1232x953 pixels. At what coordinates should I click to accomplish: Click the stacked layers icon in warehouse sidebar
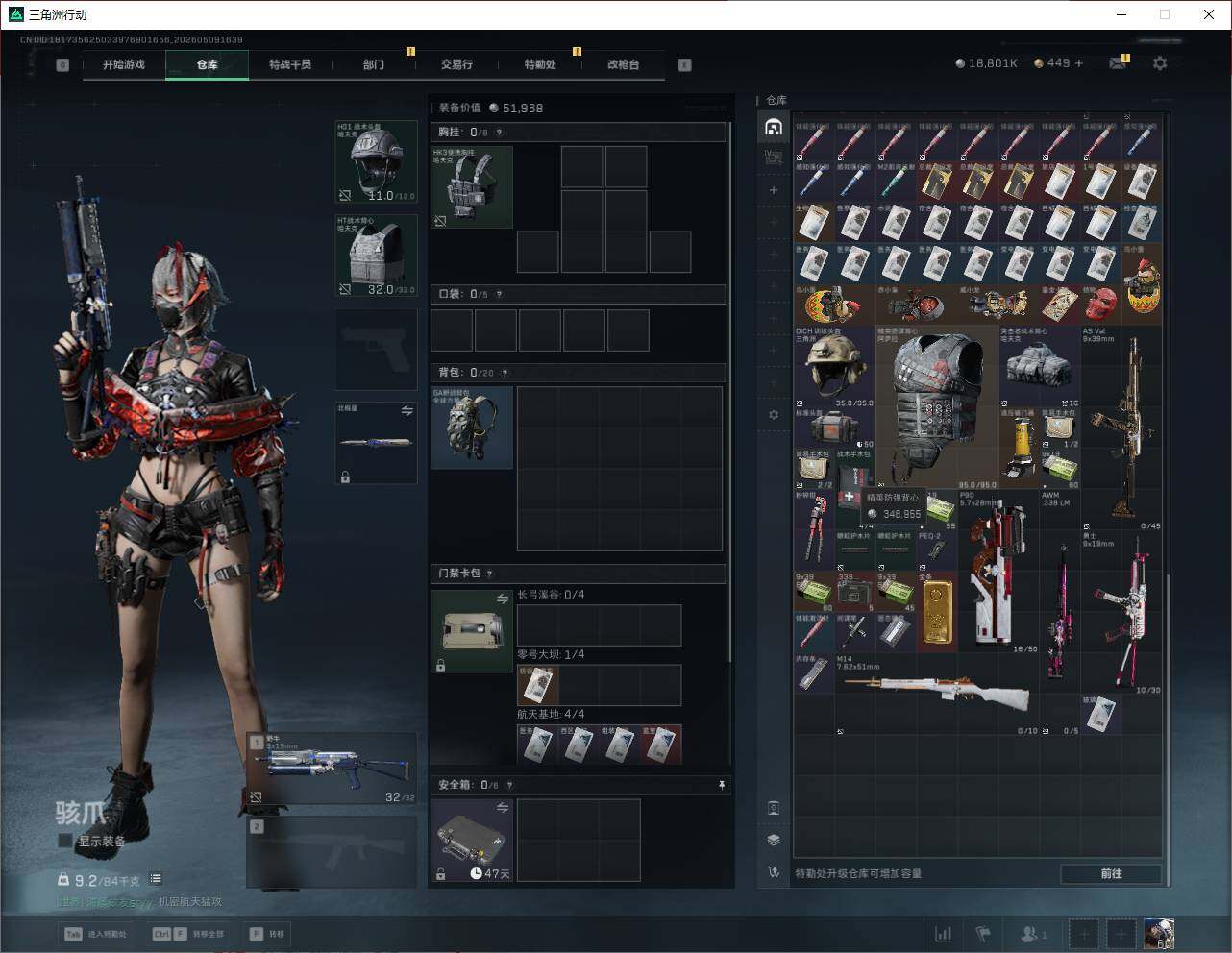click(774, 840)
